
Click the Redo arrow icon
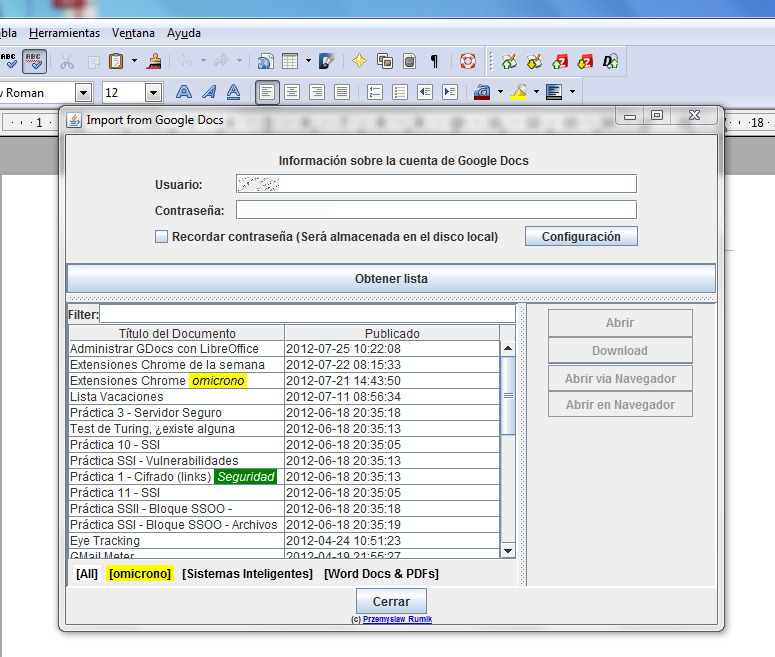point(221,61)
